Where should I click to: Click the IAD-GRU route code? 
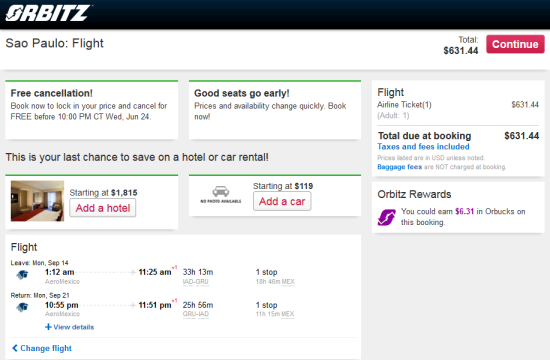point(196,282)
